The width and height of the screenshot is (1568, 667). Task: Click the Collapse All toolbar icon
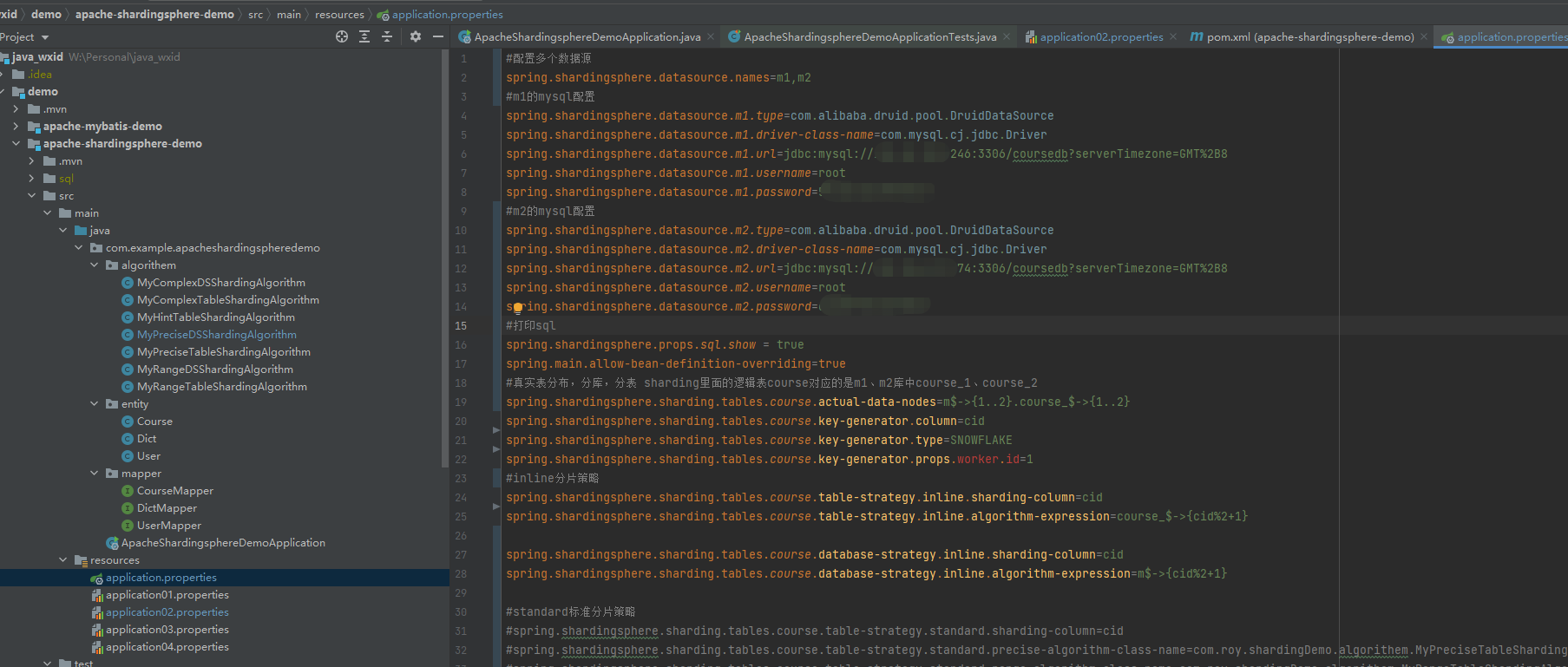387,36
